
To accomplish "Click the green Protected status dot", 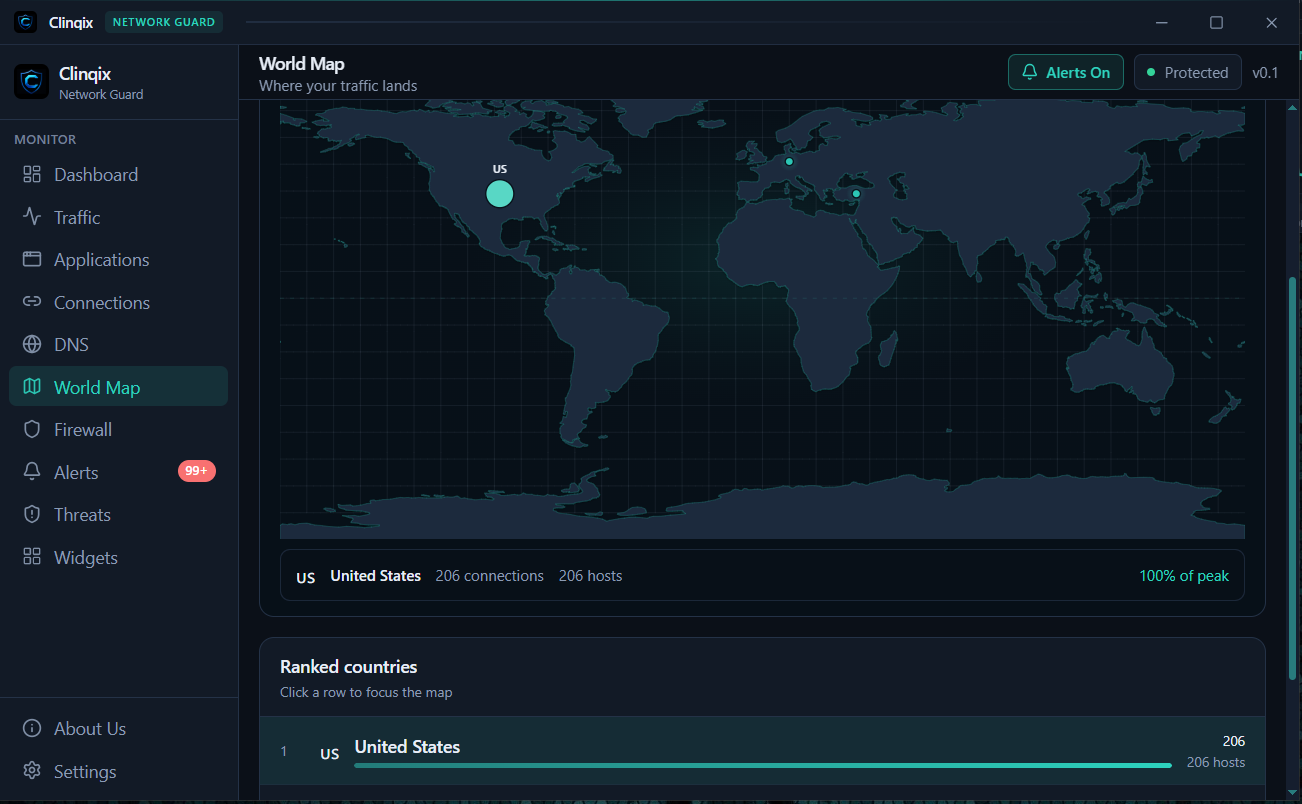I will [1151, 73].
